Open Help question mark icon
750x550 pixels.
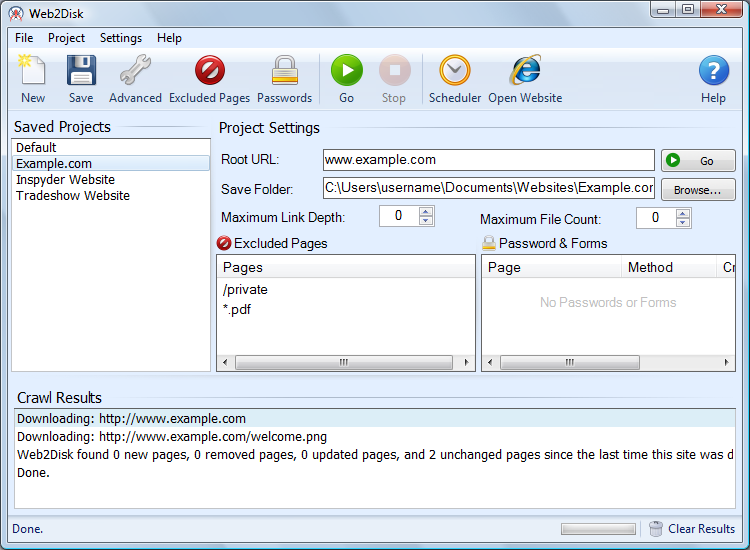pos(713,70)
